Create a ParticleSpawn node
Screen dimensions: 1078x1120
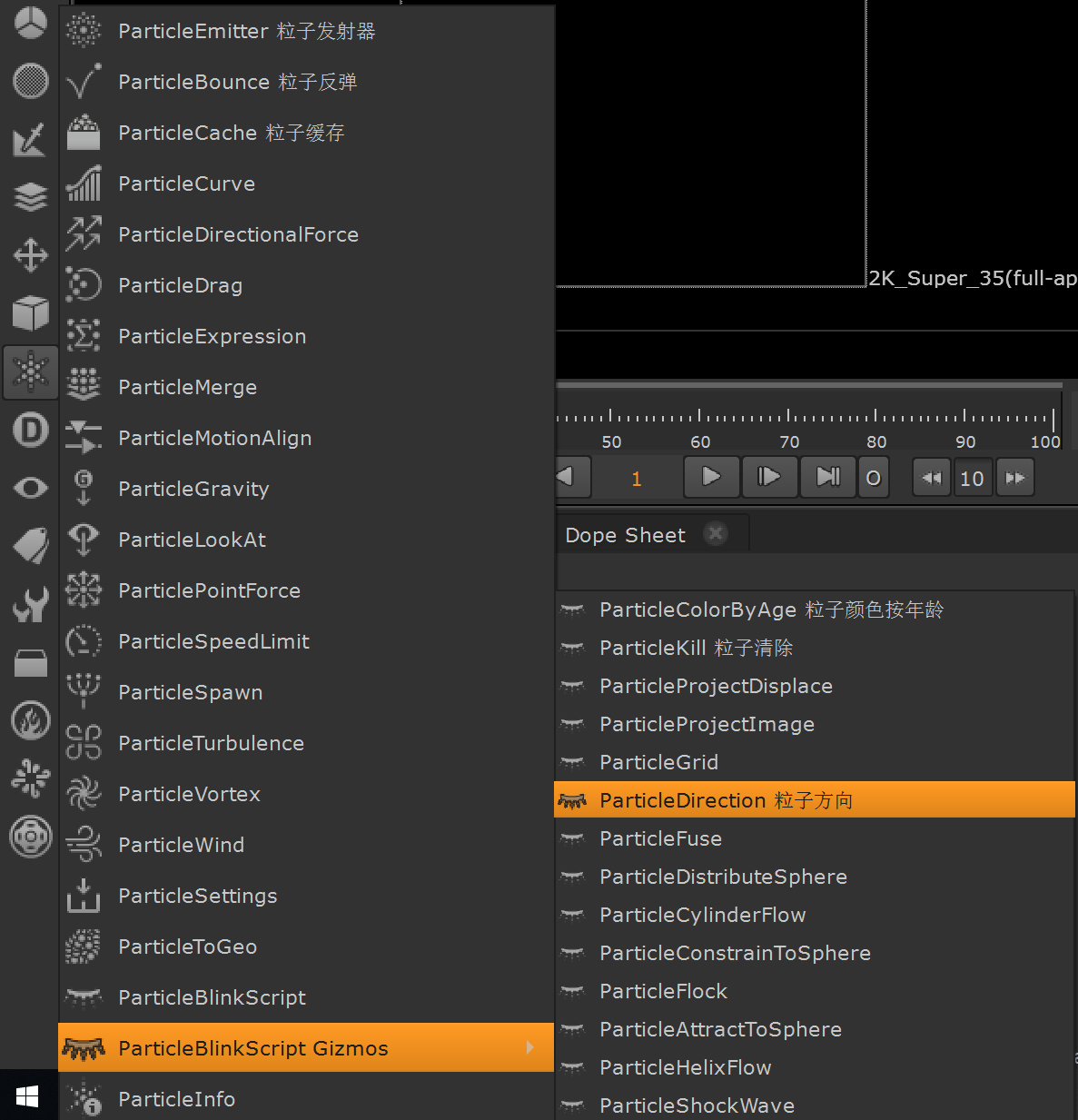coord(306,692)
